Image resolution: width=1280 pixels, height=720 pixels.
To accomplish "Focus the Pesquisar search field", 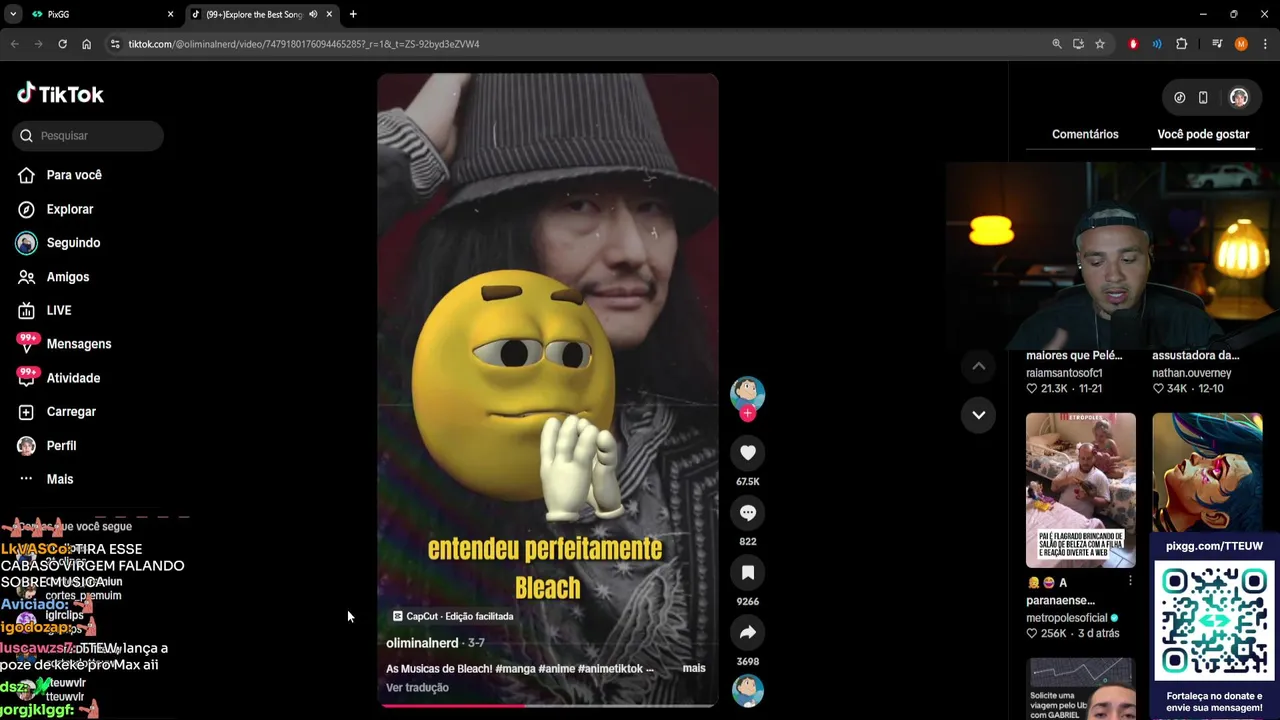I will coord(88,136).
